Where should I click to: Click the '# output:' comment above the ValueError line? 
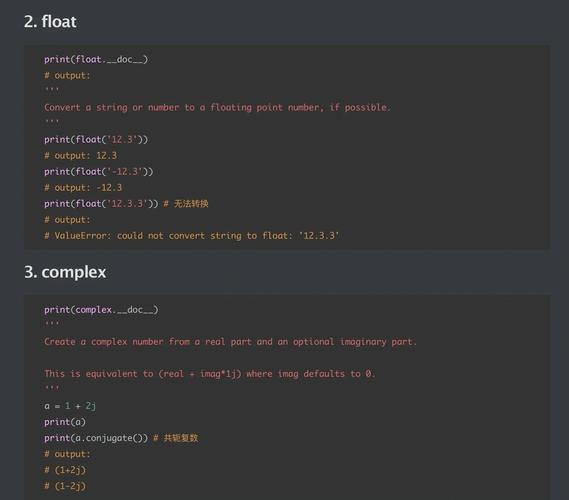[67, 220]
